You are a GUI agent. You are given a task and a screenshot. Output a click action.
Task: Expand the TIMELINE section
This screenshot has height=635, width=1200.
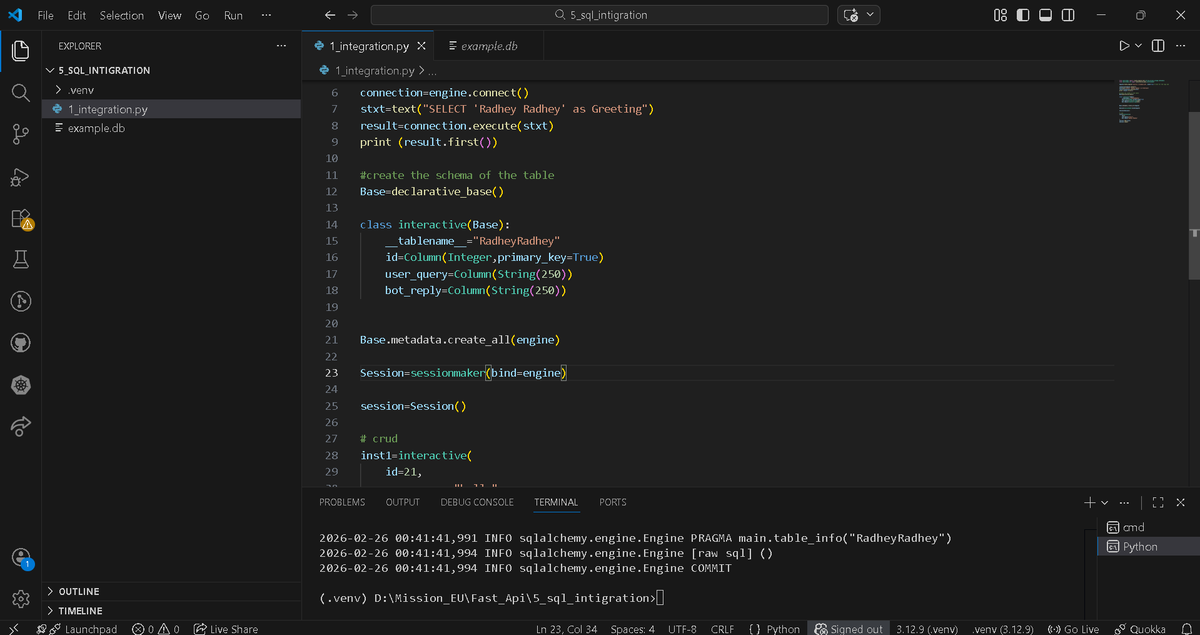tap(80, 610)
